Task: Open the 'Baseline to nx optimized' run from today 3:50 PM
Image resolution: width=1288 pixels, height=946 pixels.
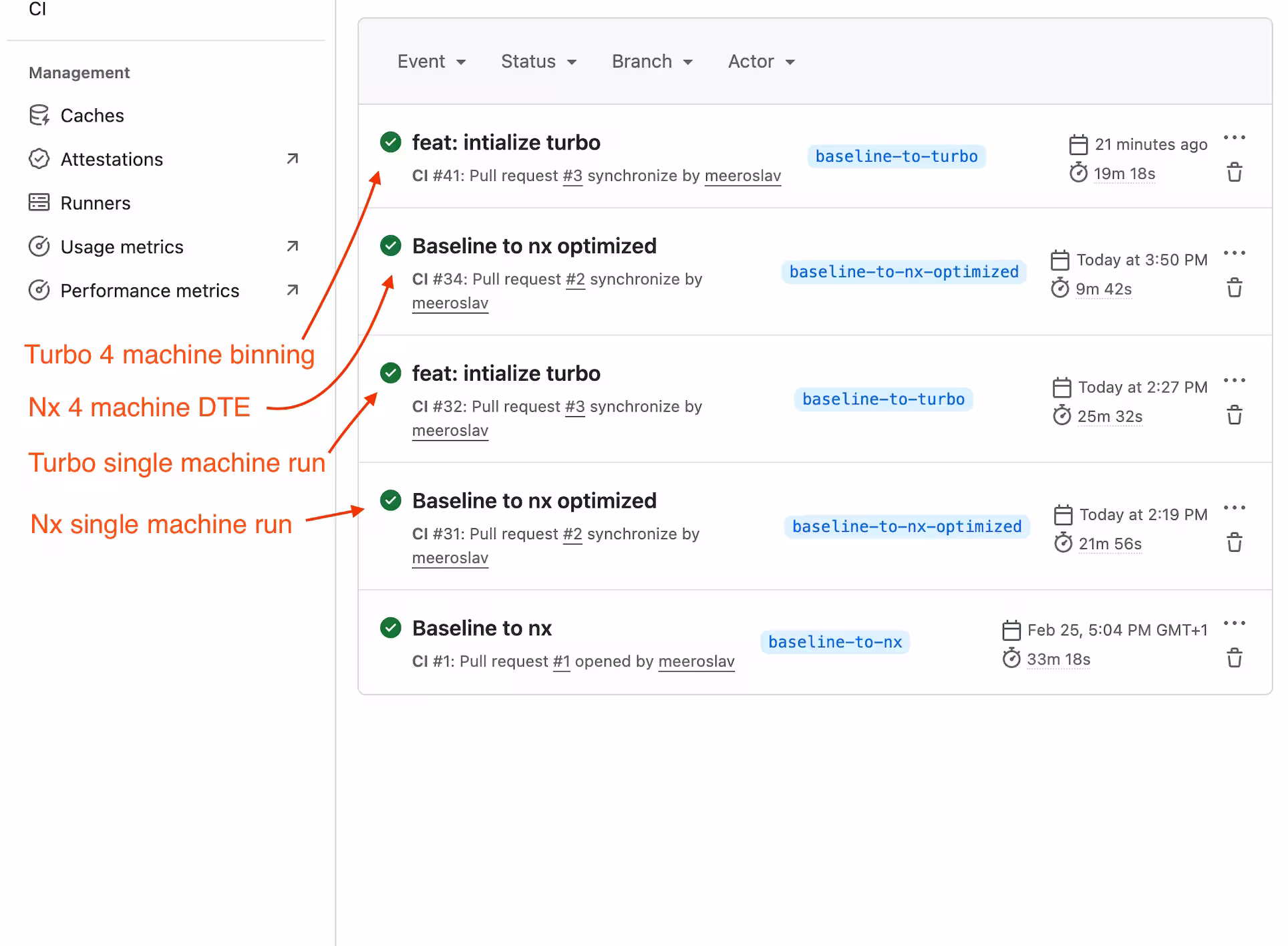Action: (534, 245)
